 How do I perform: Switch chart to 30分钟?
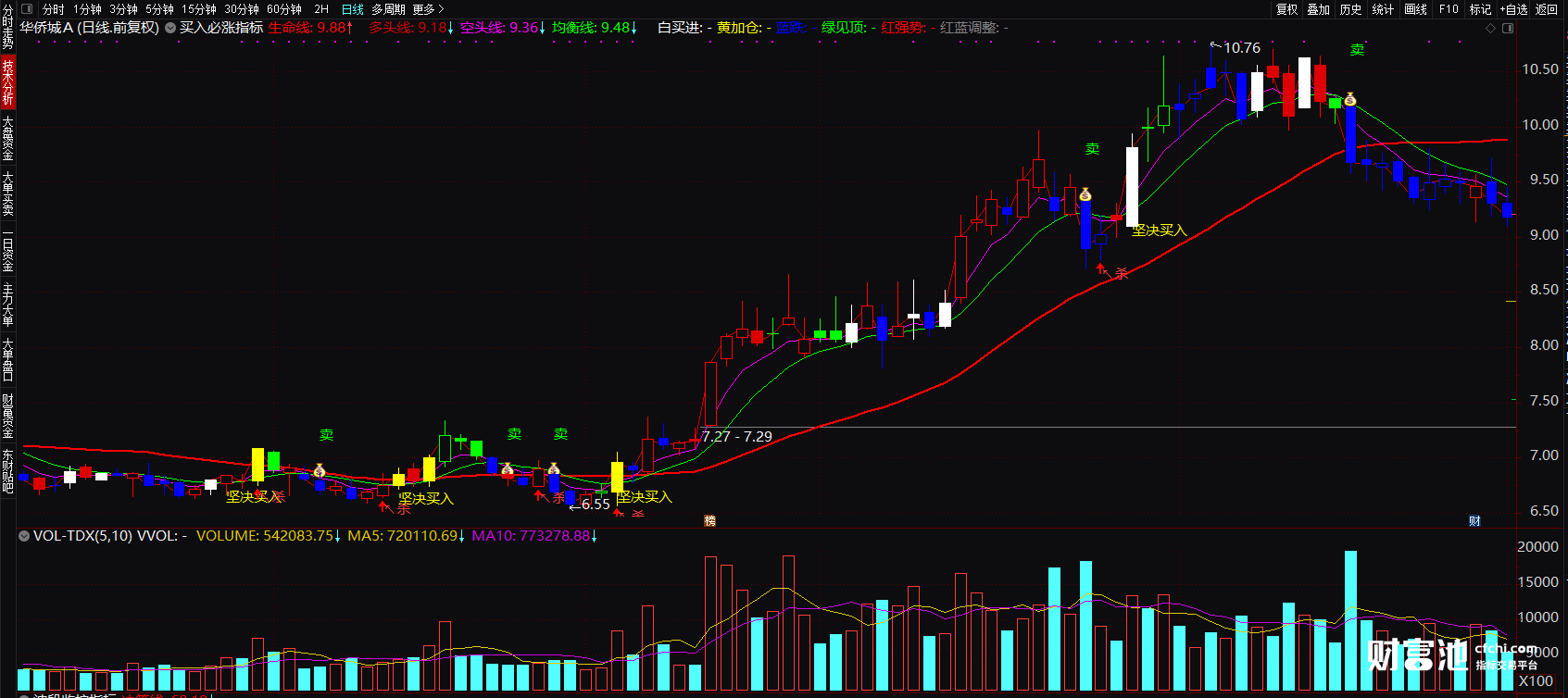[x=242, y=9]
